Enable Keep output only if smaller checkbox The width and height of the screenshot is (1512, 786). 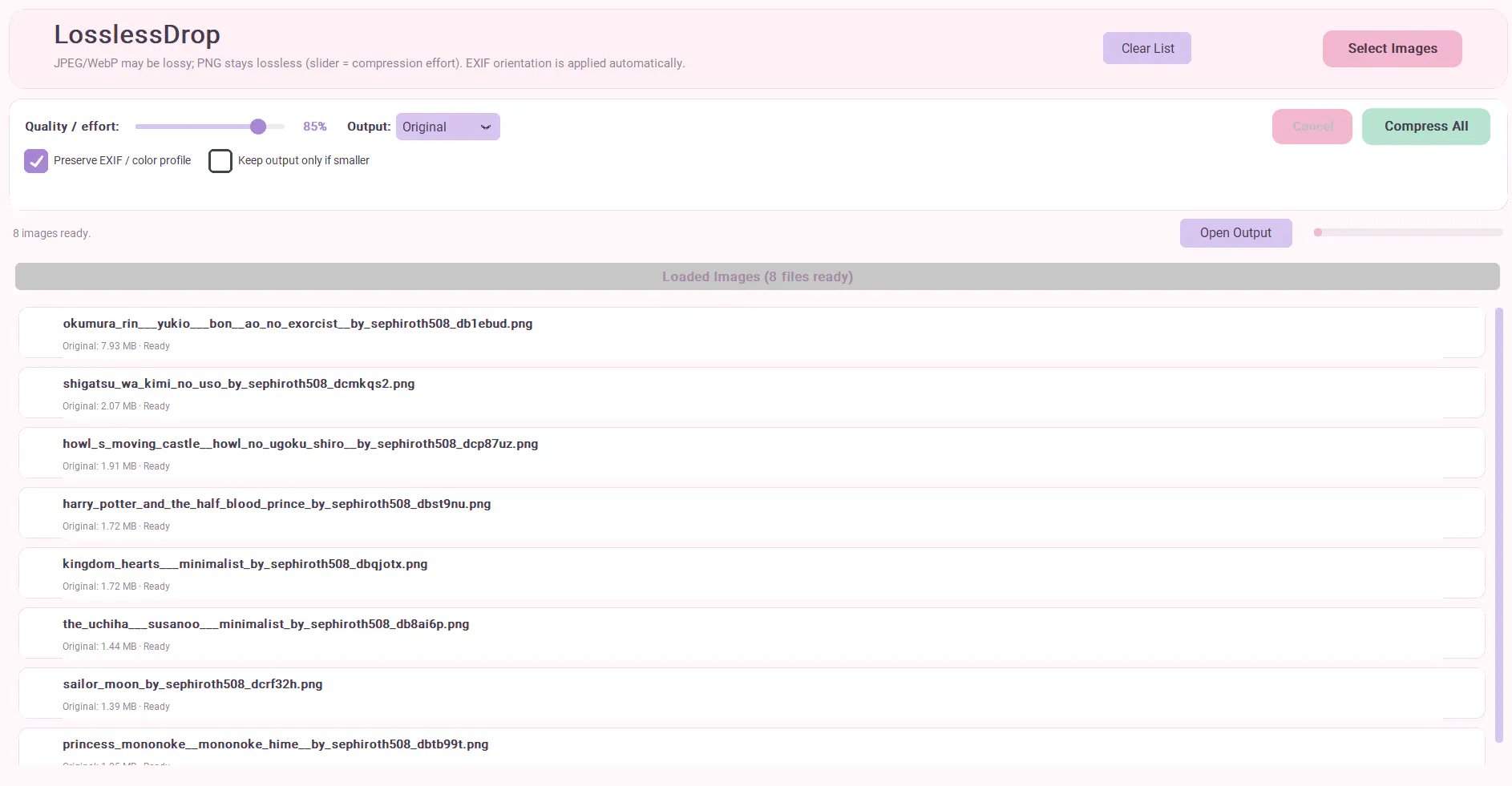[220, 161]
